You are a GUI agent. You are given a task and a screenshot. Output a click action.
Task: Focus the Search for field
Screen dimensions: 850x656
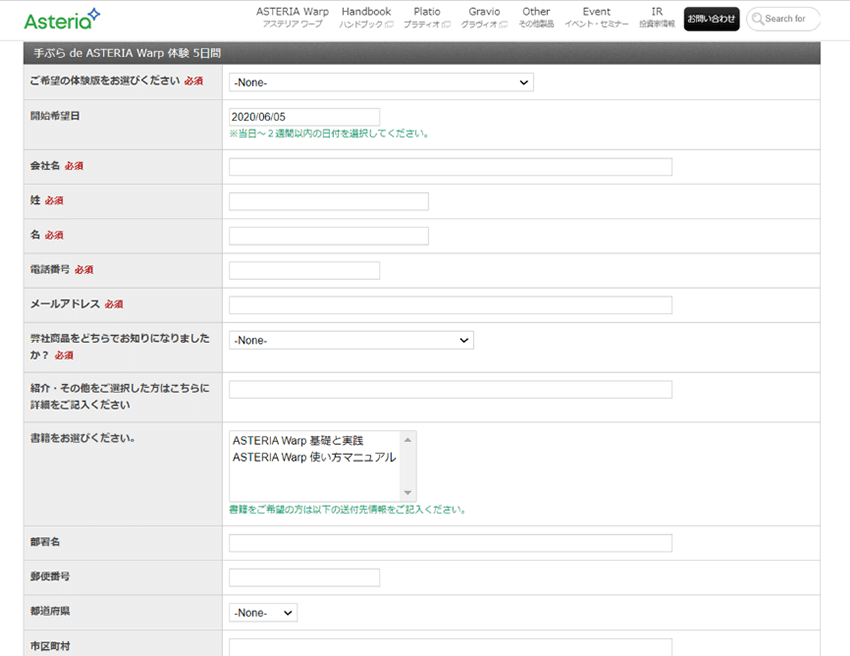(x=784, y=19)
